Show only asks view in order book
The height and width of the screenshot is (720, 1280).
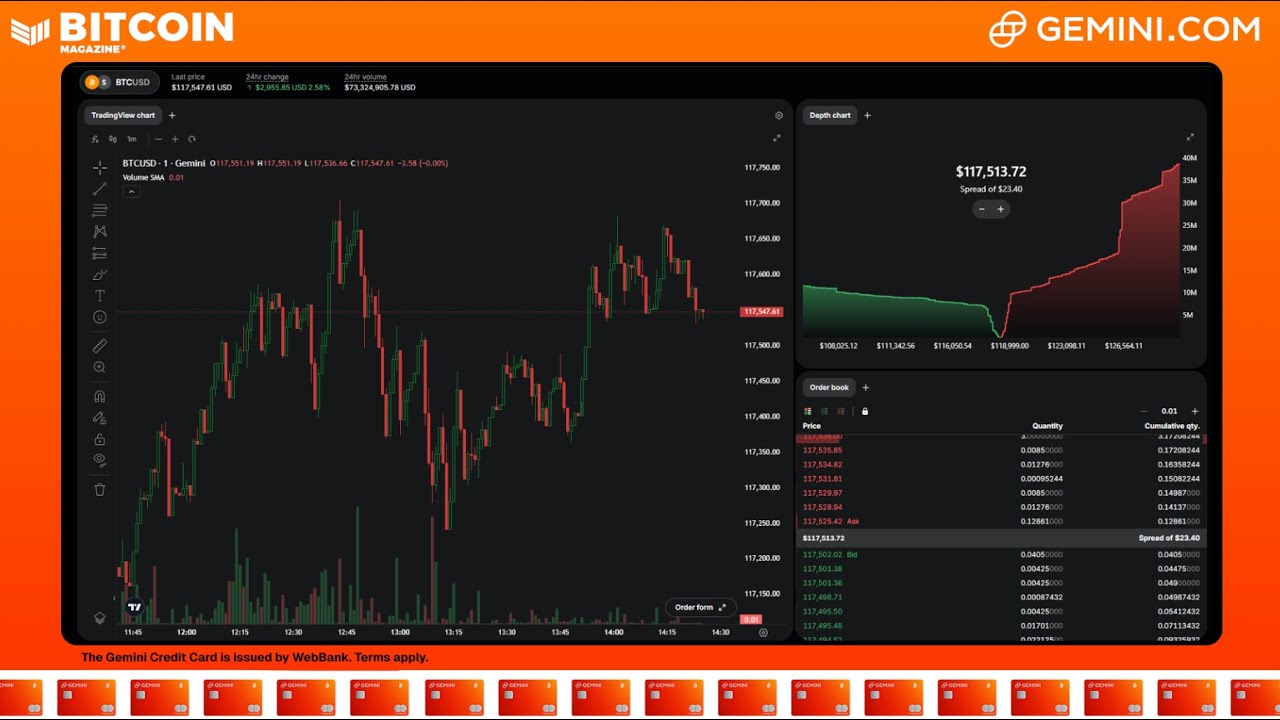coord(840,411)
